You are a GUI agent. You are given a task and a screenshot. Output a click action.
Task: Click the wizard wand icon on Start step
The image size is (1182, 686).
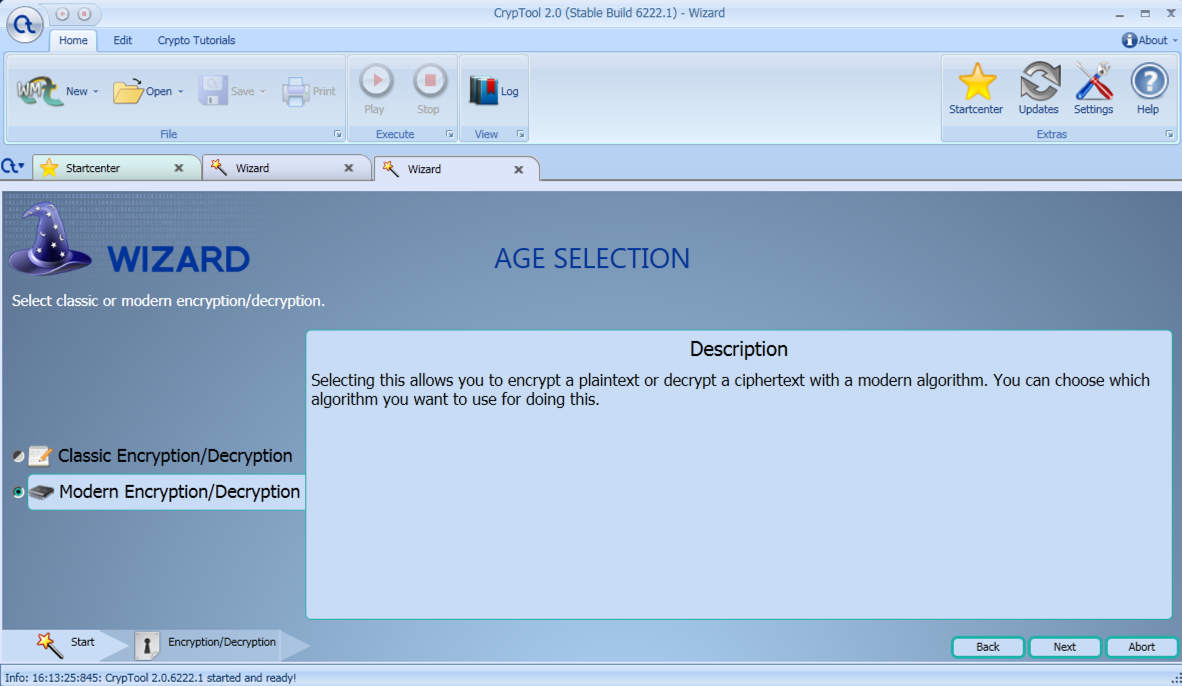(x=50, y=645)
